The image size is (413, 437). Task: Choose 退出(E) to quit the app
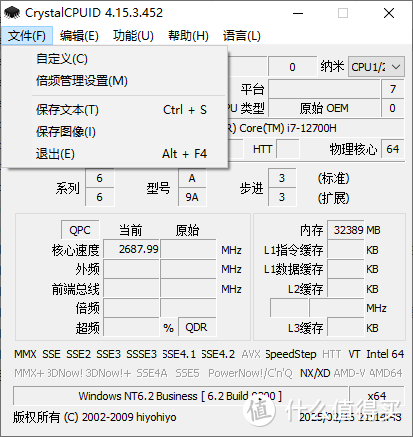click(115, 154)
